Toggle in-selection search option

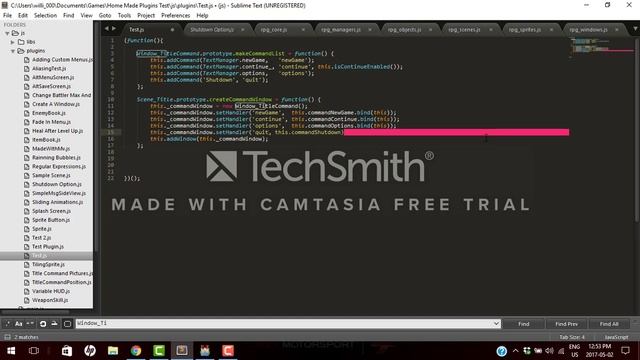click(x=54, y=324)
